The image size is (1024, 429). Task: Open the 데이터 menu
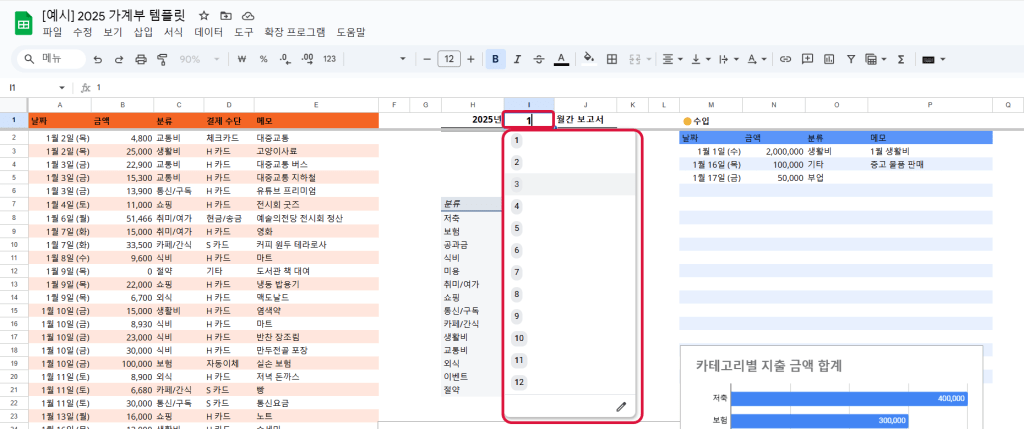208,32
